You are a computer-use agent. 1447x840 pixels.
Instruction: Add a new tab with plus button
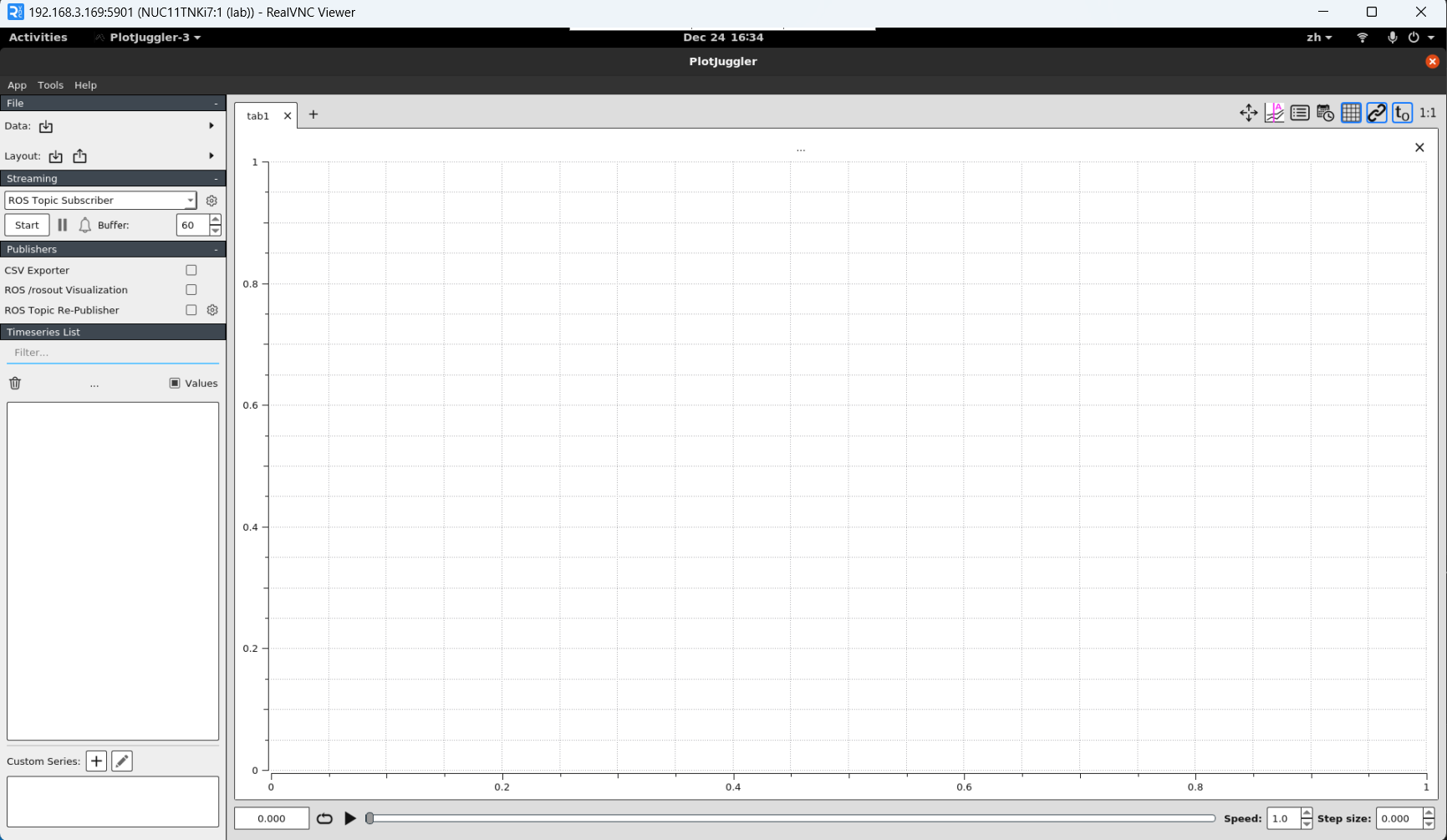pyautogui.click(x=313, y=115)
